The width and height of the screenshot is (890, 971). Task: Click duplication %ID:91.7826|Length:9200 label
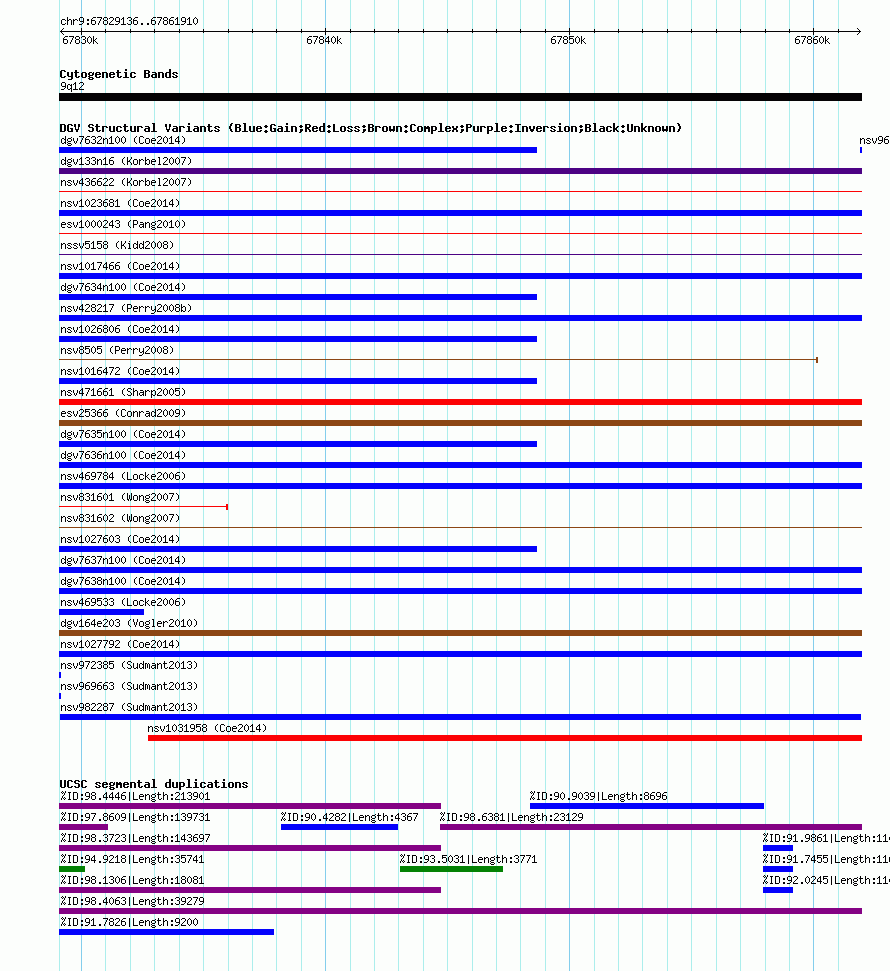point(129,924)
